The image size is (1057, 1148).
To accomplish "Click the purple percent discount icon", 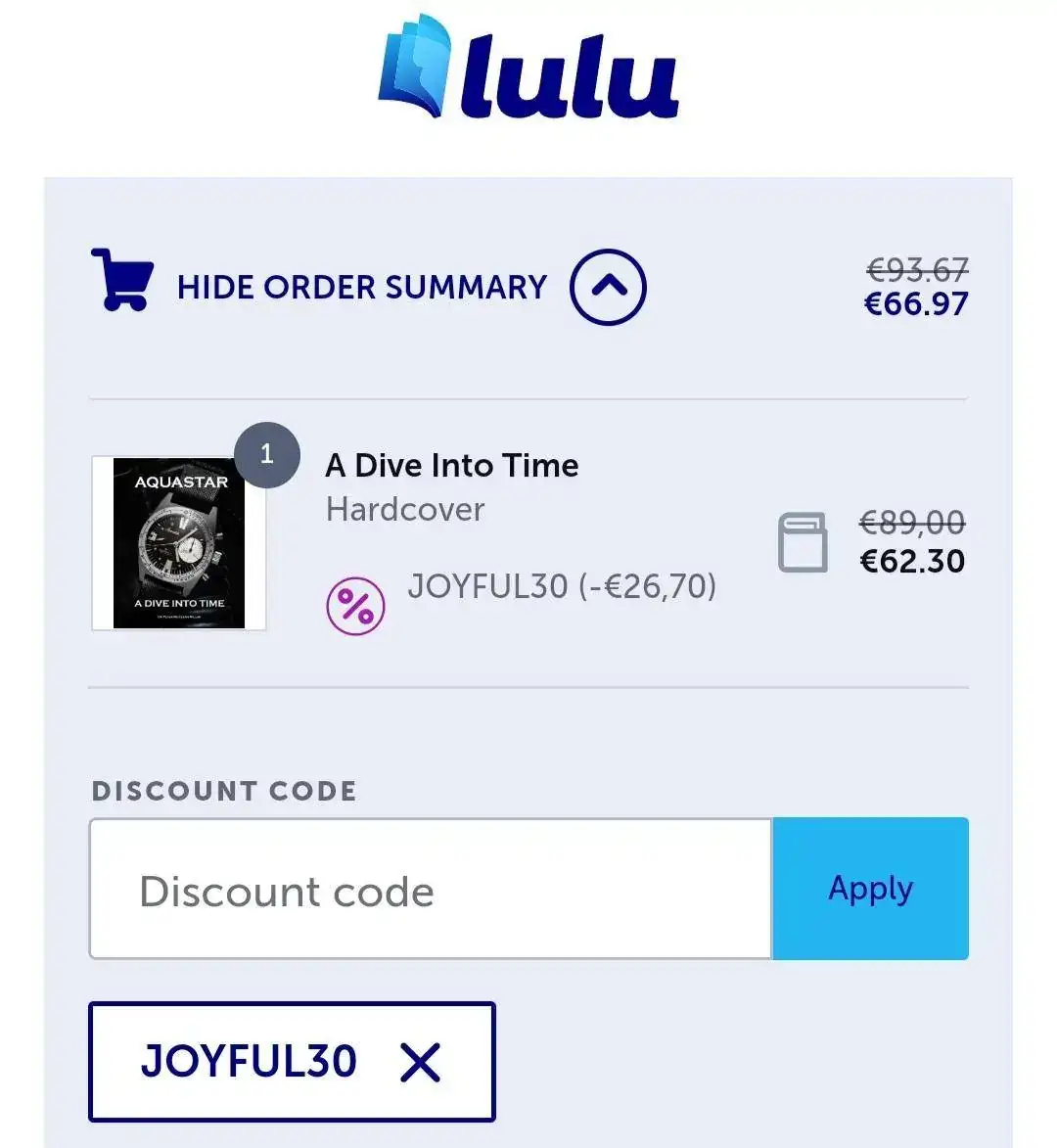I will [x=355, y=606].
